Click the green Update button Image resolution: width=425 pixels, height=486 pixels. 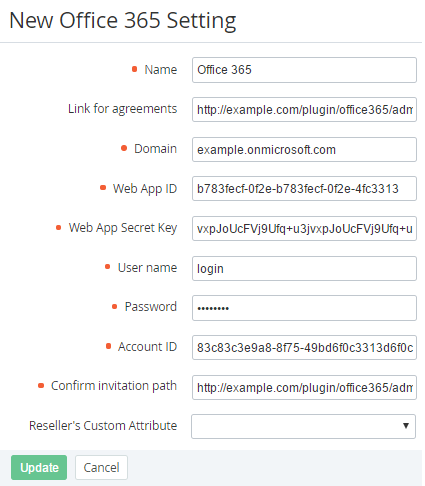click(39, 467)
